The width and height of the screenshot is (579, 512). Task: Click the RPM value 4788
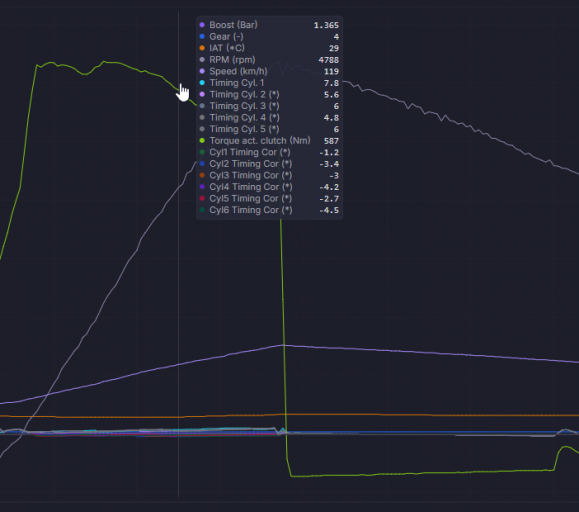pyautogui.click(x=329, y=60)
